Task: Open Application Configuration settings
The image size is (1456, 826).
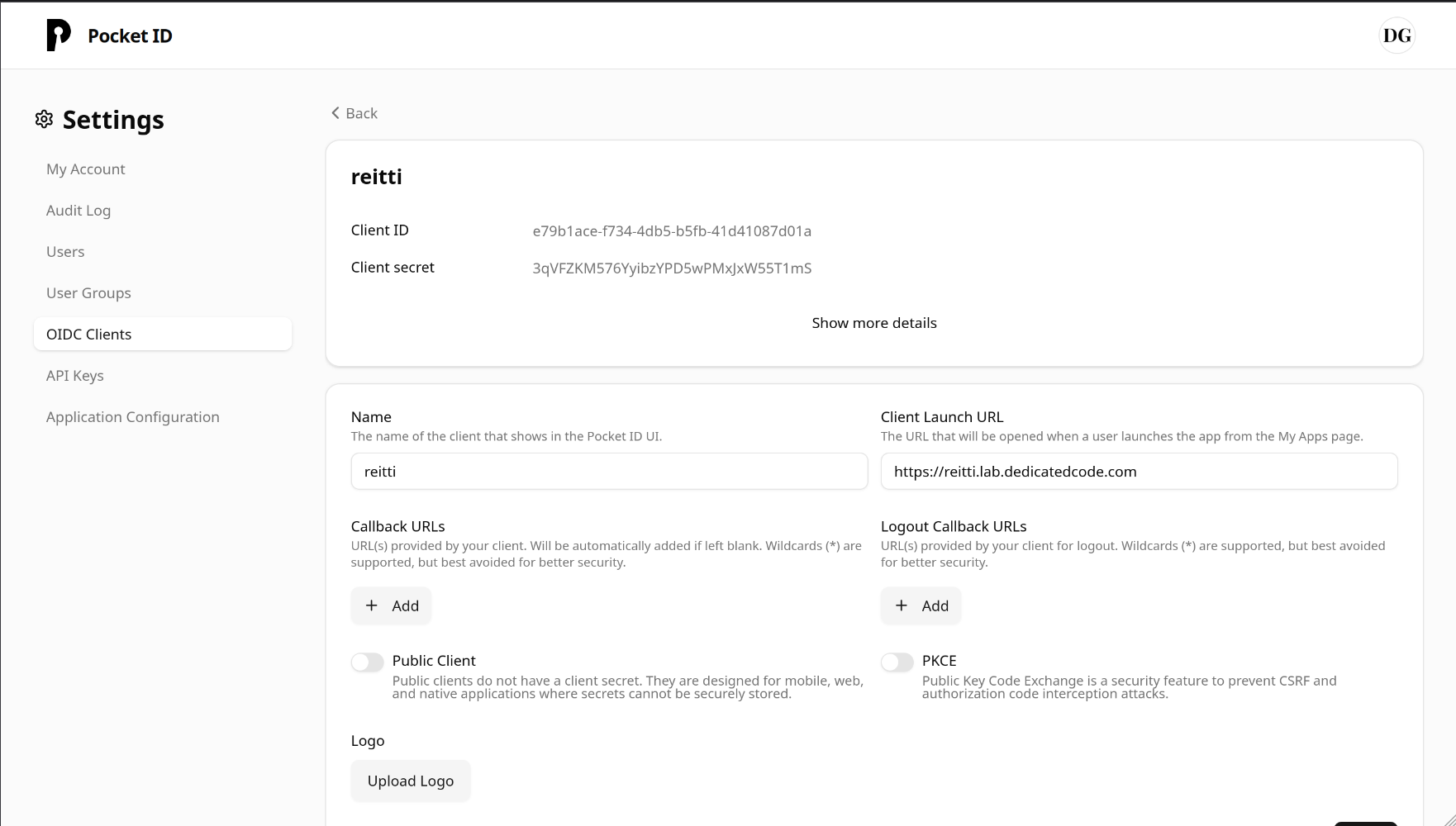Action: point(133,417)
